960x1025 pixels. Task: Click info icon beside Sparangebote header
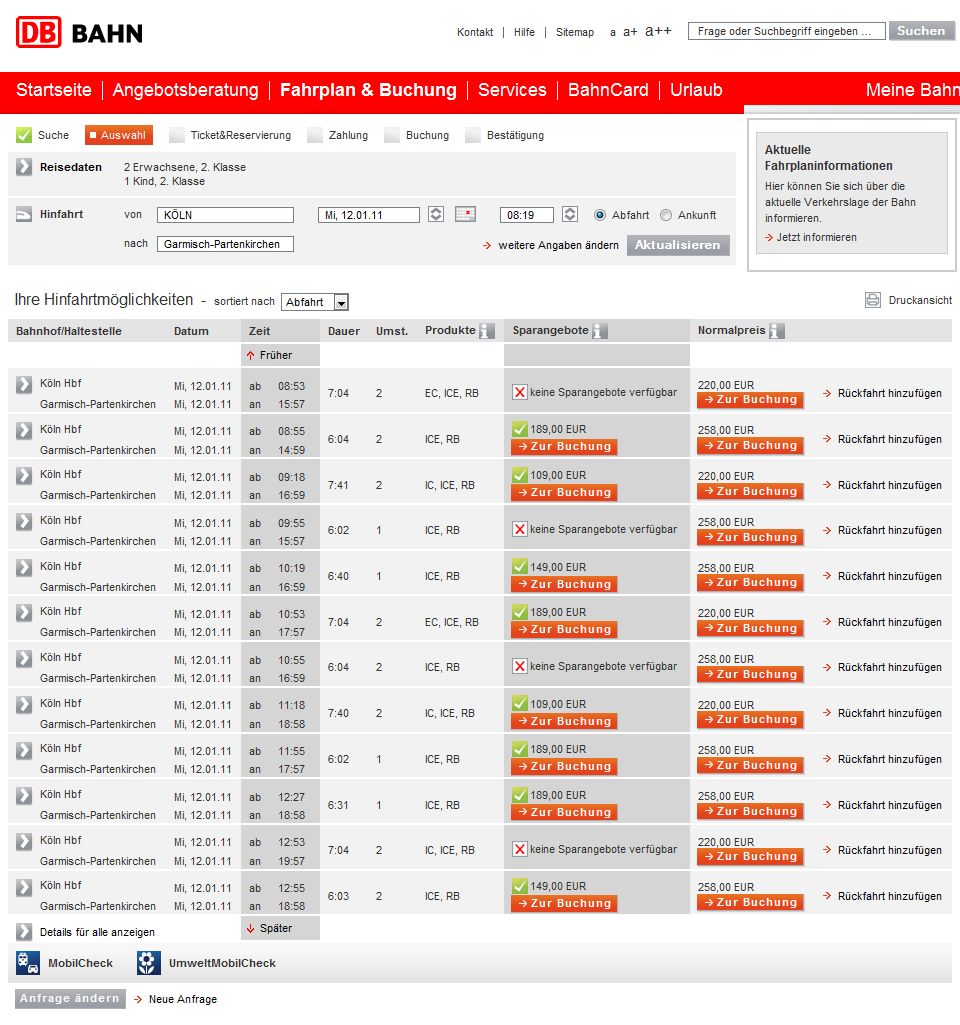pos(600,331)
